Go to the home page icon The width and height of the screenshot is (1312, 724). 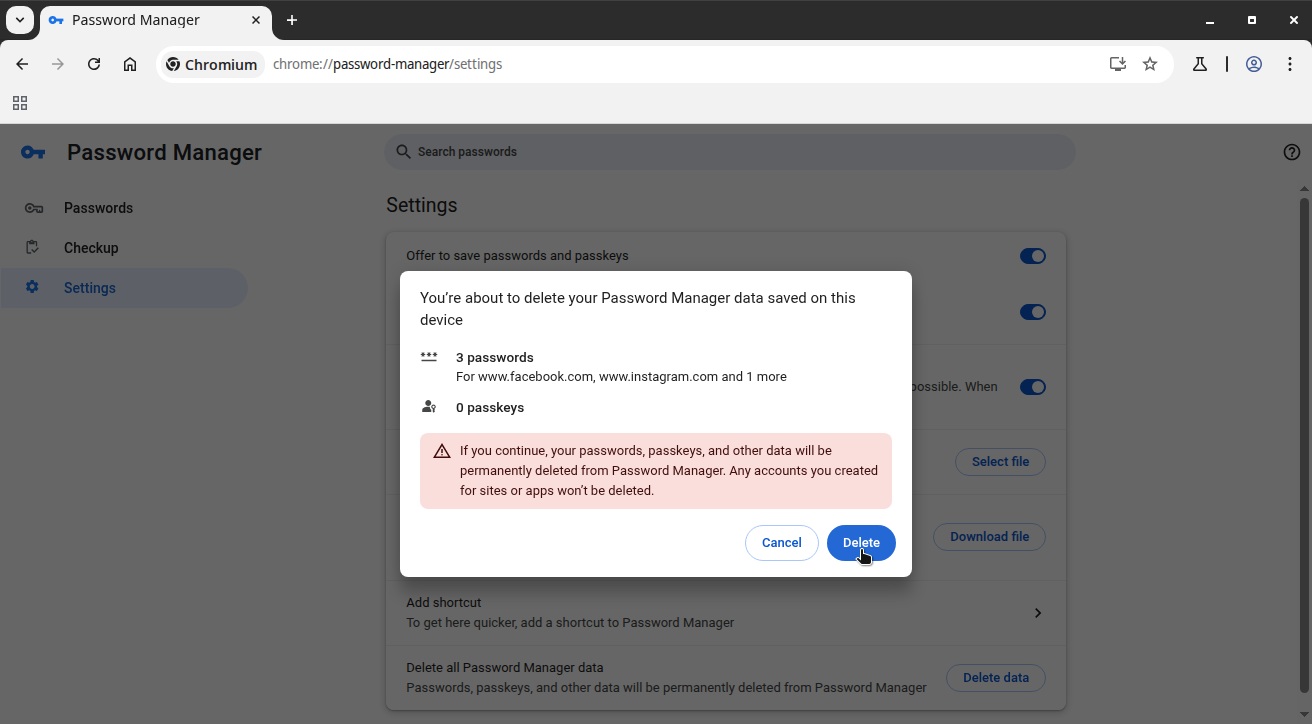tap(130, 64)
